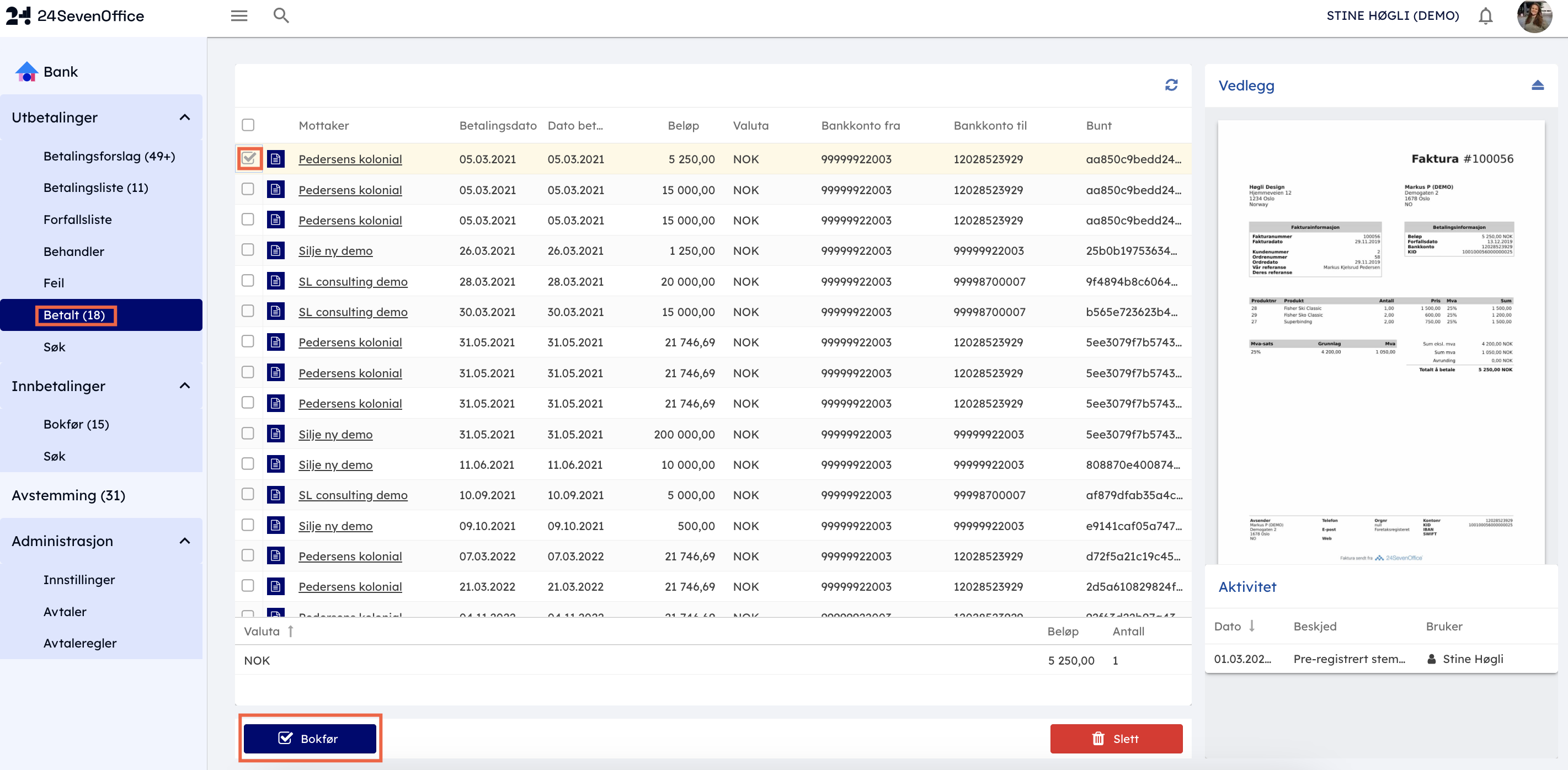The width and height of the screenshot is (1568, 770).
Task: Open the Faktura #100056 attachment preview
Action: pyautogui.click(x=1380, y=341)
